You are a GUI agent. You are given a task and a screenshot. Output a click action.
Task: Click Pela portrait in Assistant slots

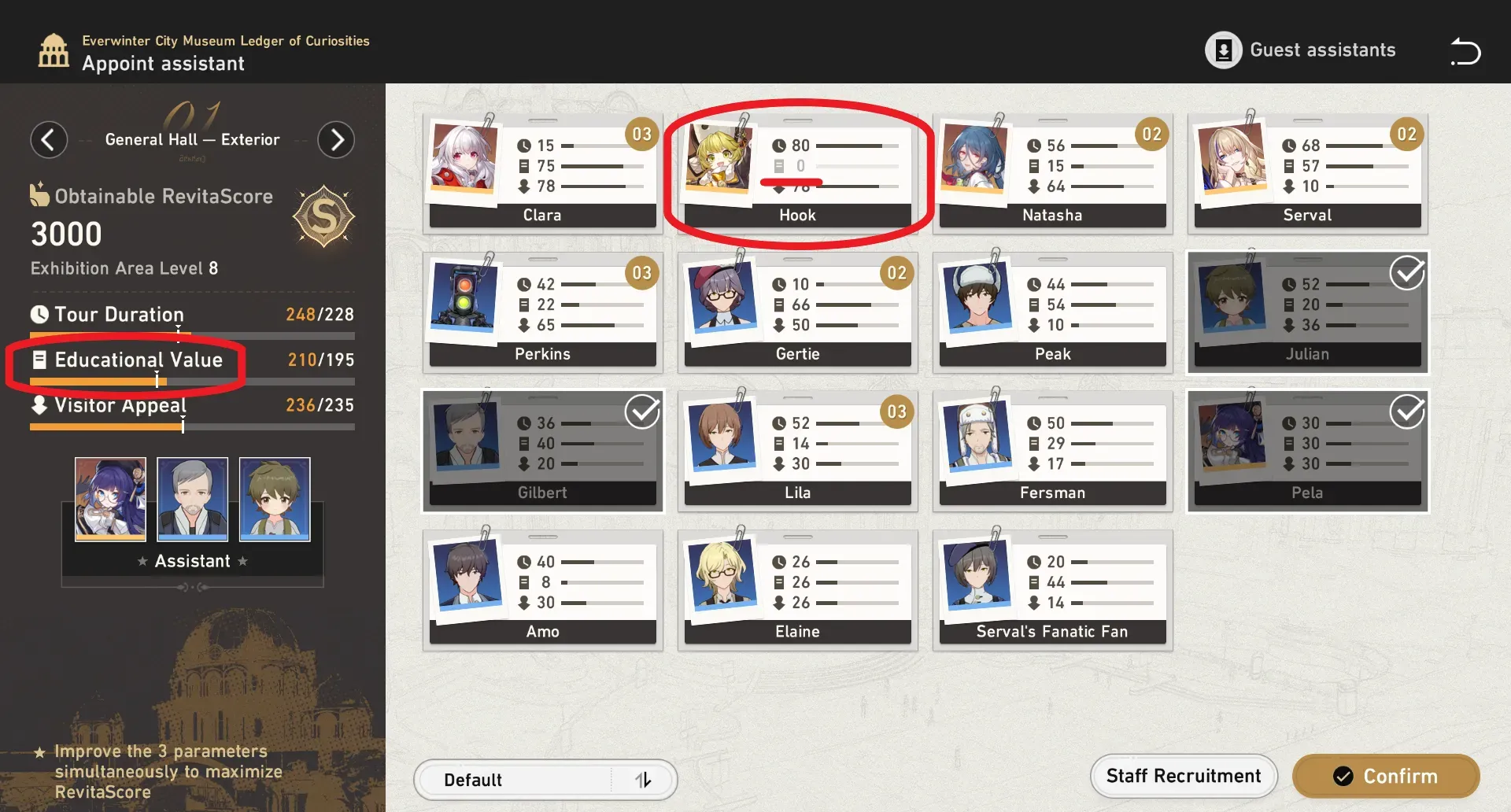tap(110, 499)
